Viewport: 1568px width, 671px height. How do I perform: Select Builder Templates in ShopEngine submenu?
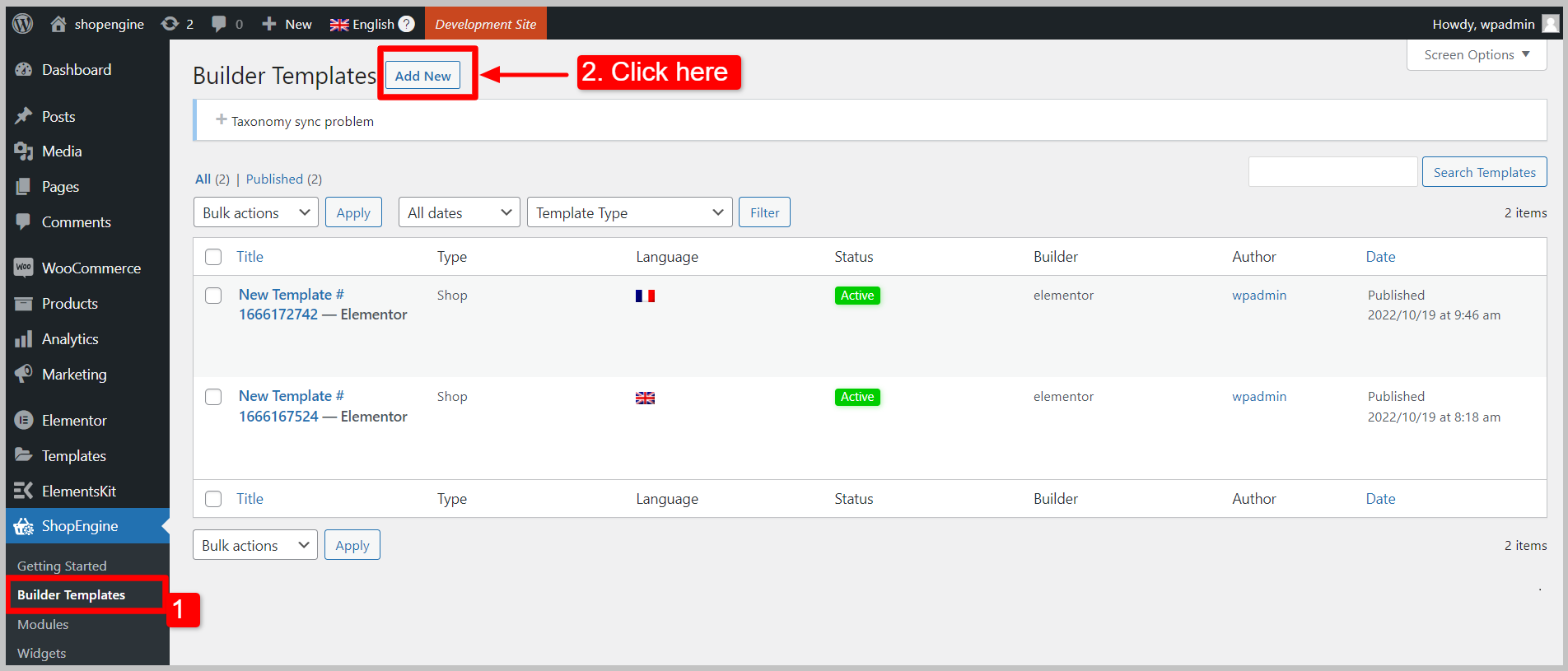click(71, 594)
